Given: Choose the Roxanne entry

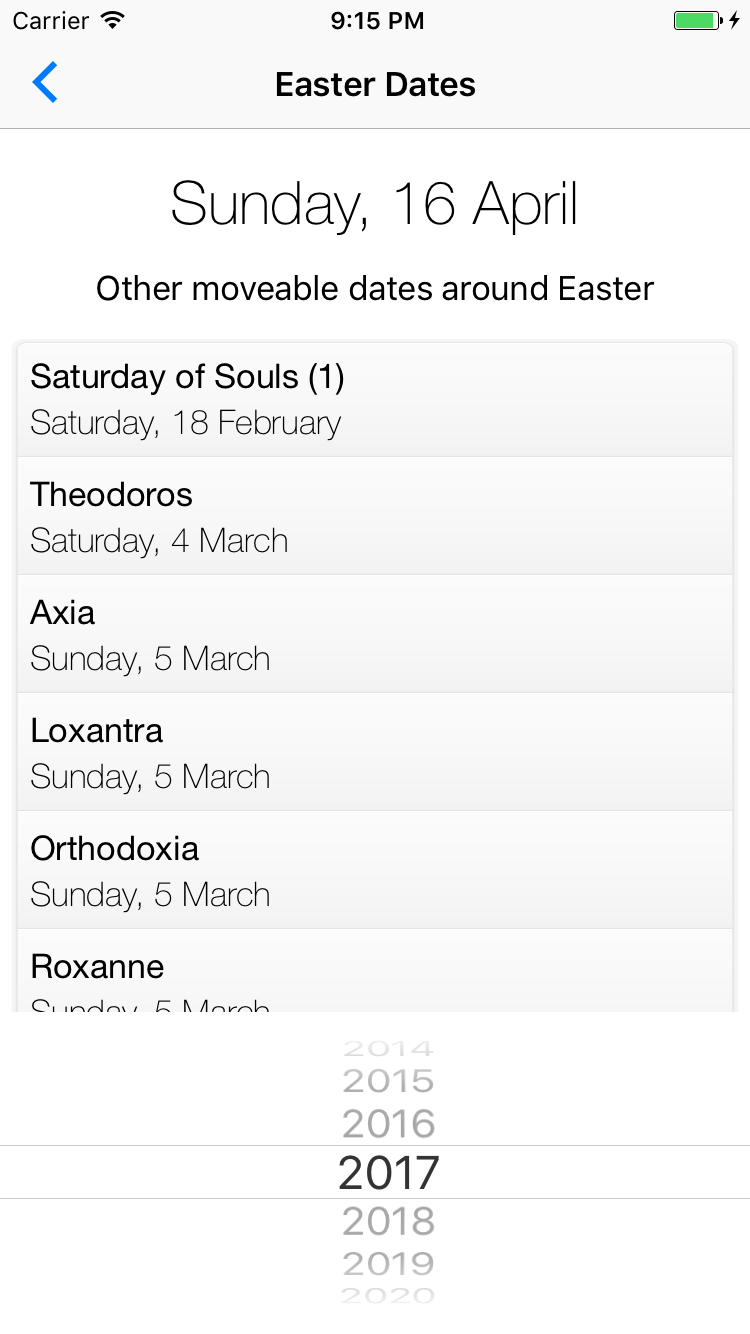Looking at the screenshot, I should [375, 971].
